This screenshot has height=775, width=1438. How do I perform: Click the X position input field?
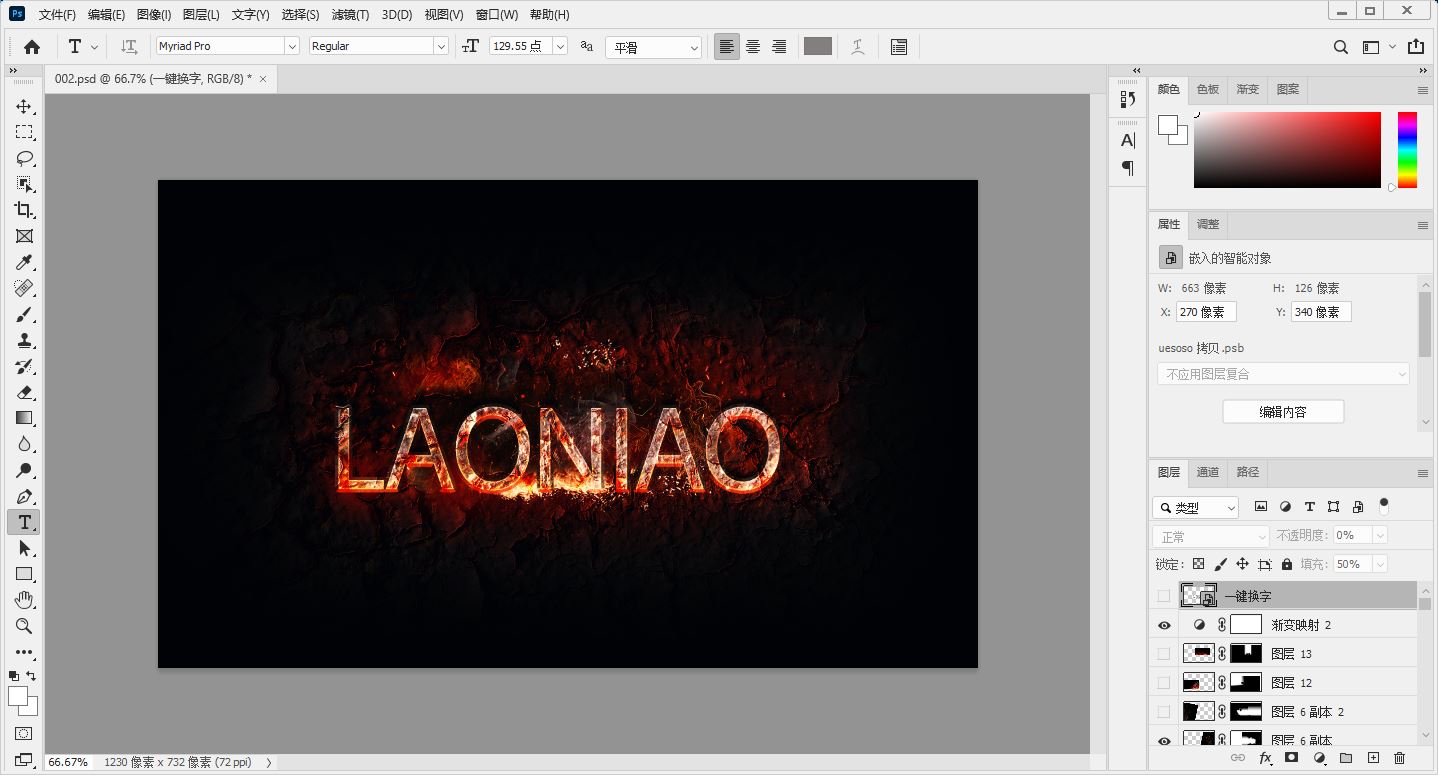(1206, 312)
